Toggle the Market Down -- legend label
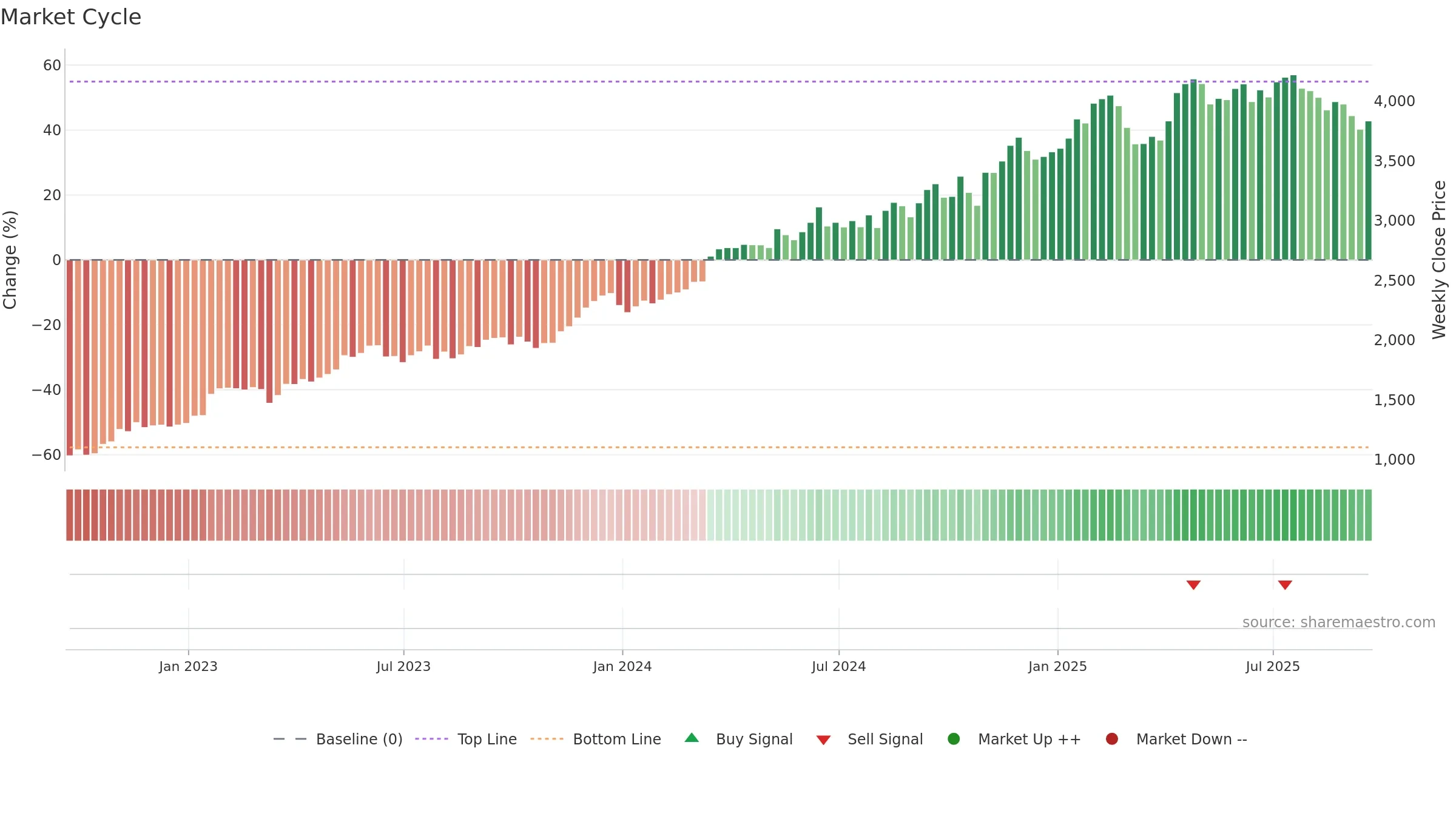This screenshot has height=819, width=1456. [1191, 739]
